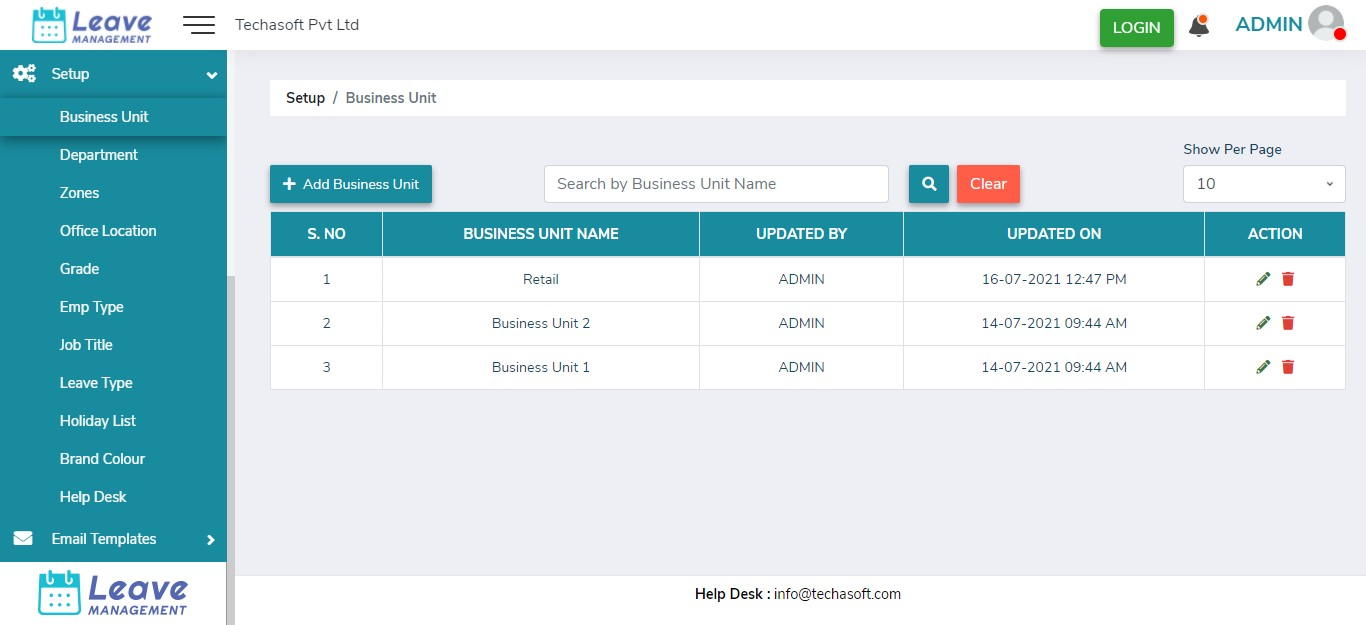Click the admin profile avatar
Viewport: 1366px width, 625px height.
[x=1326, y=24]
